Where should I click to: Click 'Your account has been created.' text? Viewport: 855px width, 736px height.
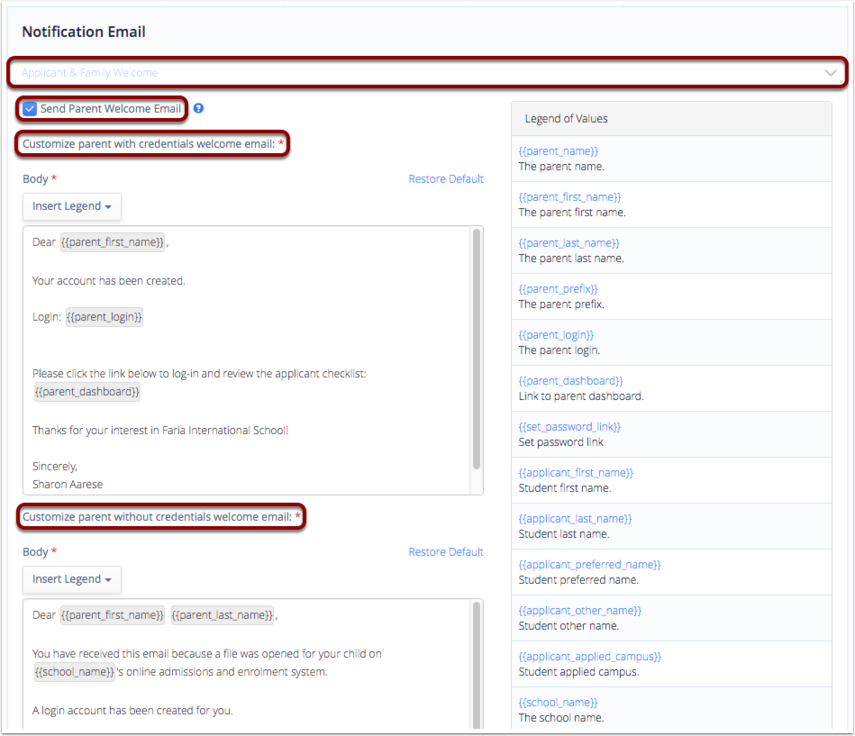(x=109, y=281)
